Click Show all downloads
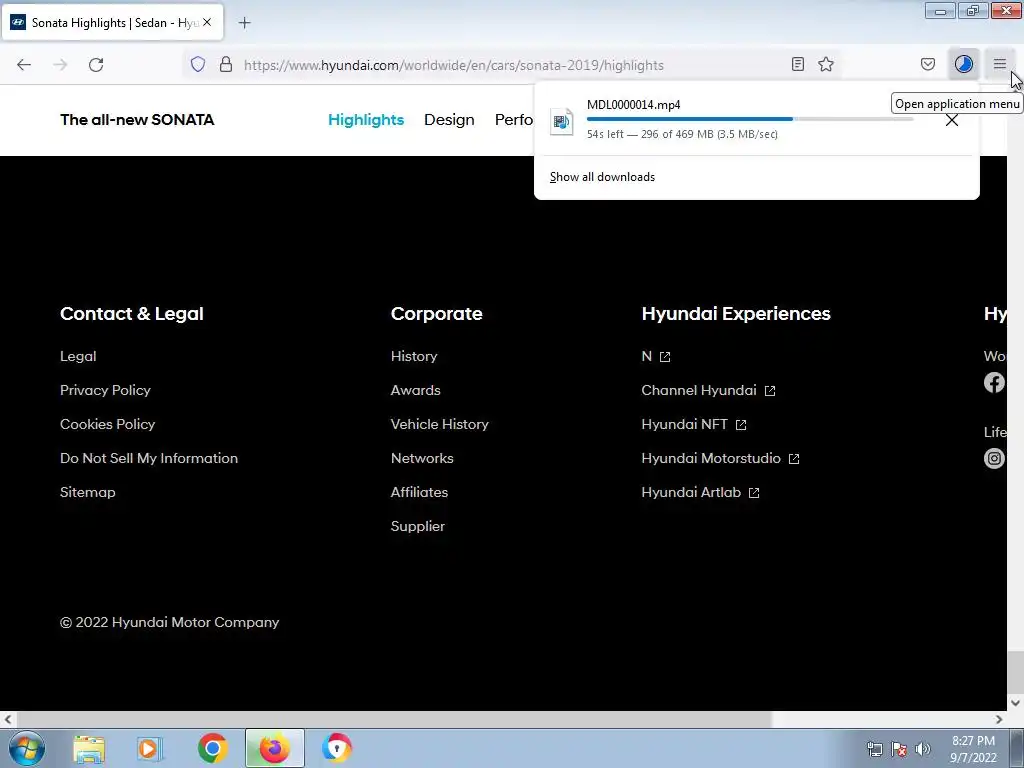This screenshot has width=1024, height=768. point(602,177)
